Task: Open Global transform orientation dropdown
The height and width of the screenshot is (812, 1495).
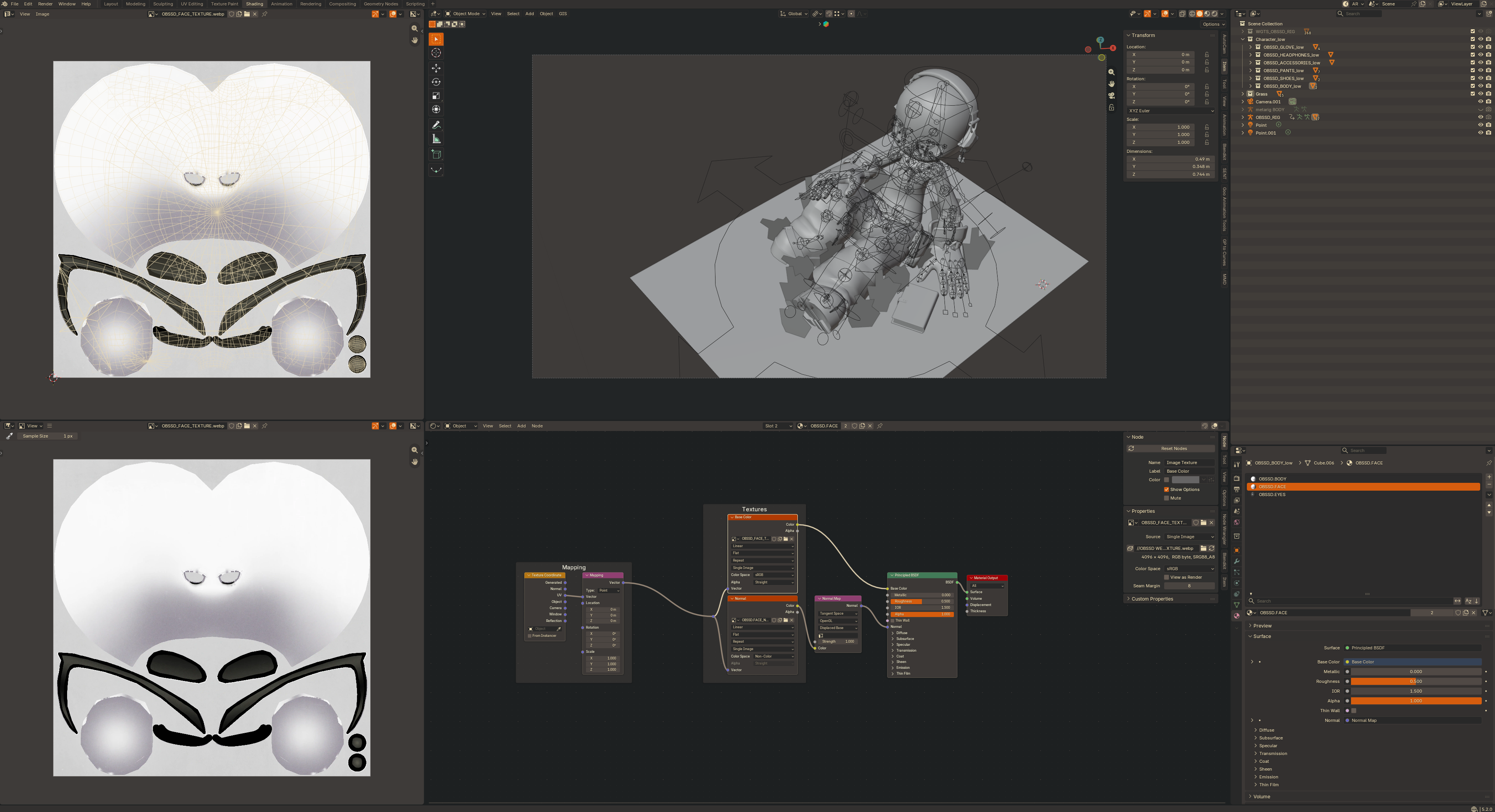Action: pos(794,14)
